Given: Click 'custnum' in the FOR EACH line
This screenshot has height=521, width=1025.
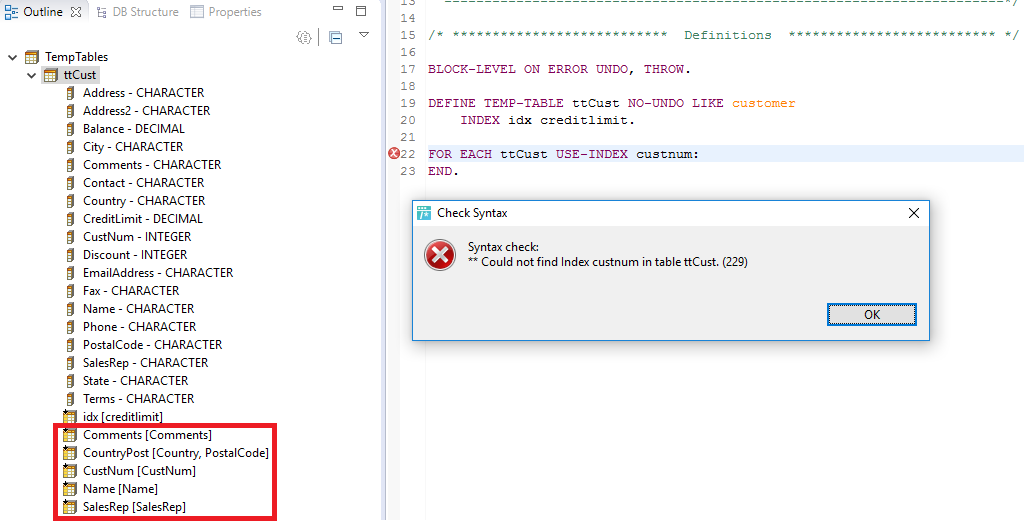Looking at the screenshot, I should tap(664, 154).
